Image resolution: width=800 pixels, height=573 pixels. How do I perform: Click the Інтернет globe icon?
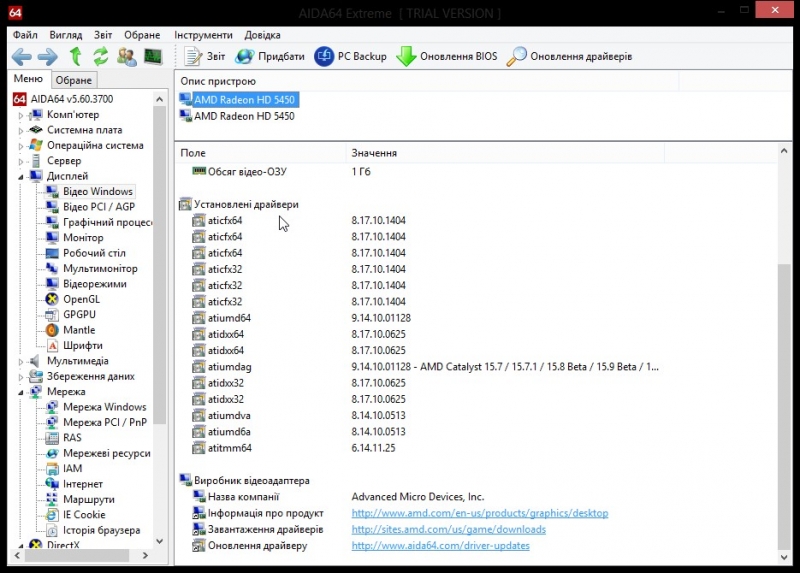[52, 484]
